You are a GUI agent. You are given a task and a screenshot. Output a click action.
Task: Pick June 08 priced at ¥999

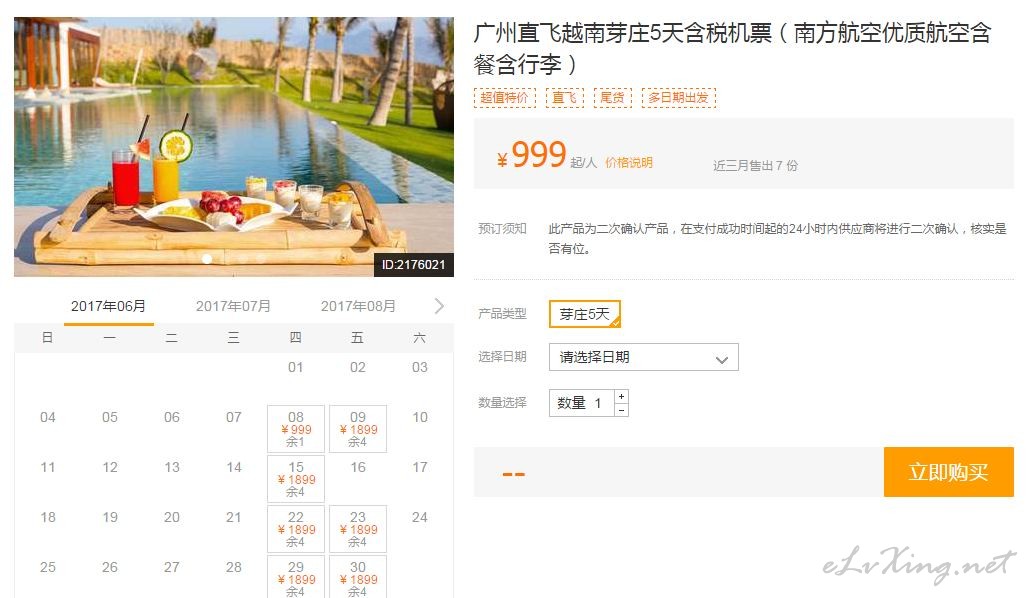point(296,429)
